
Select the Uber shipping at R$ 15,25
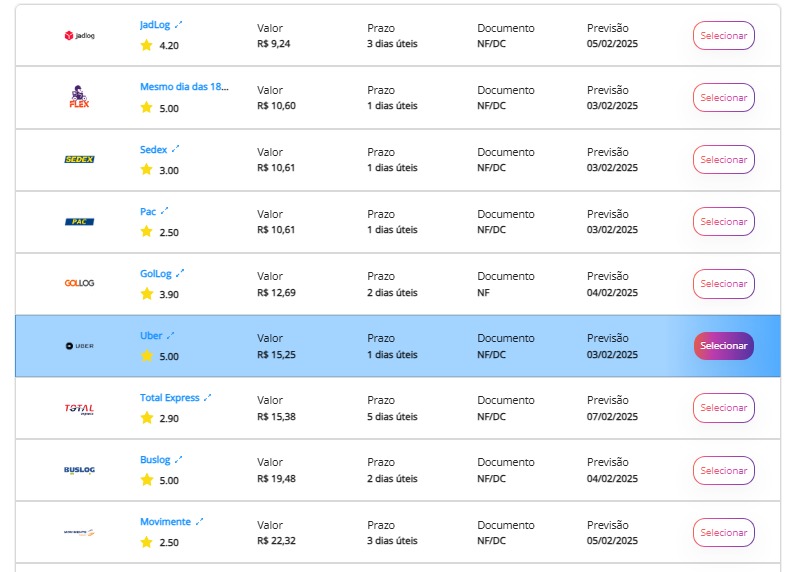(723, 346)
